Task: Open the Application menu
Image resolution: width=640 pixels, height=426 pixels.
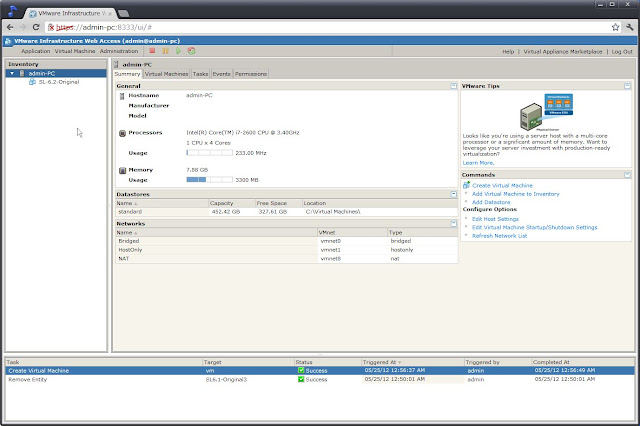Action: 36,51
